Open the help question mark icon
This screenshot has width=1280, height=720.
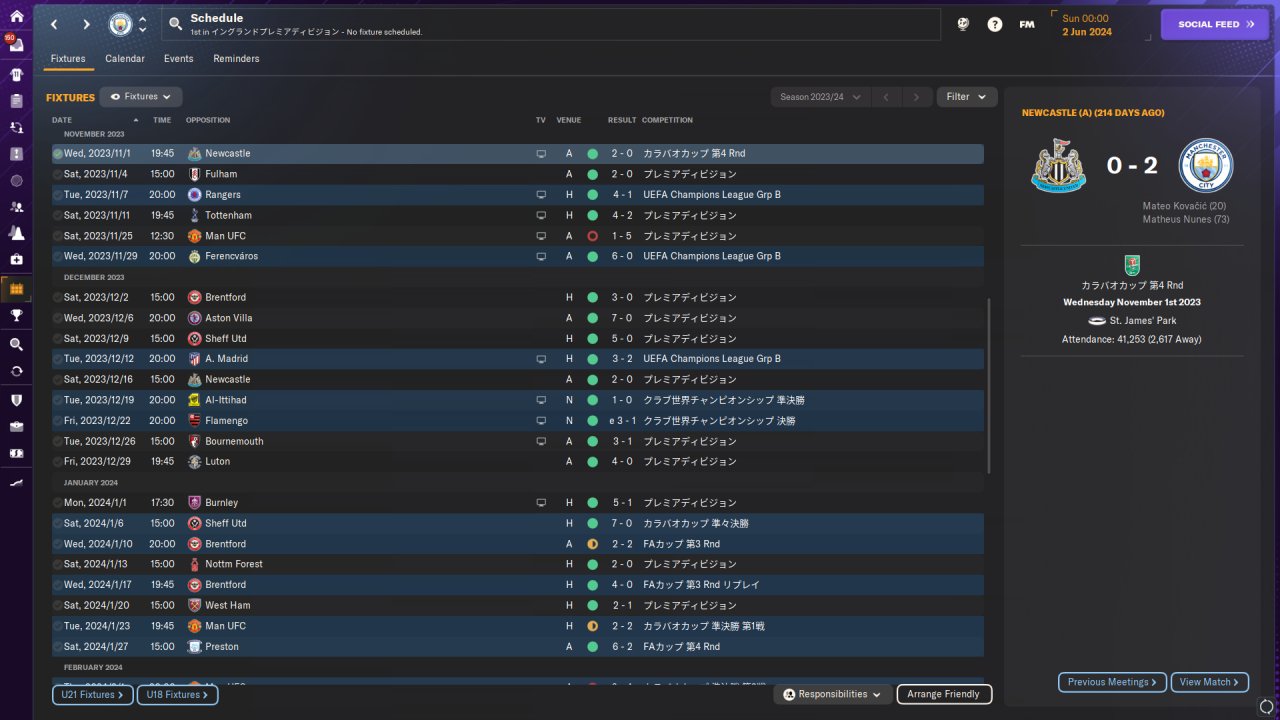(x=995, y=24)
